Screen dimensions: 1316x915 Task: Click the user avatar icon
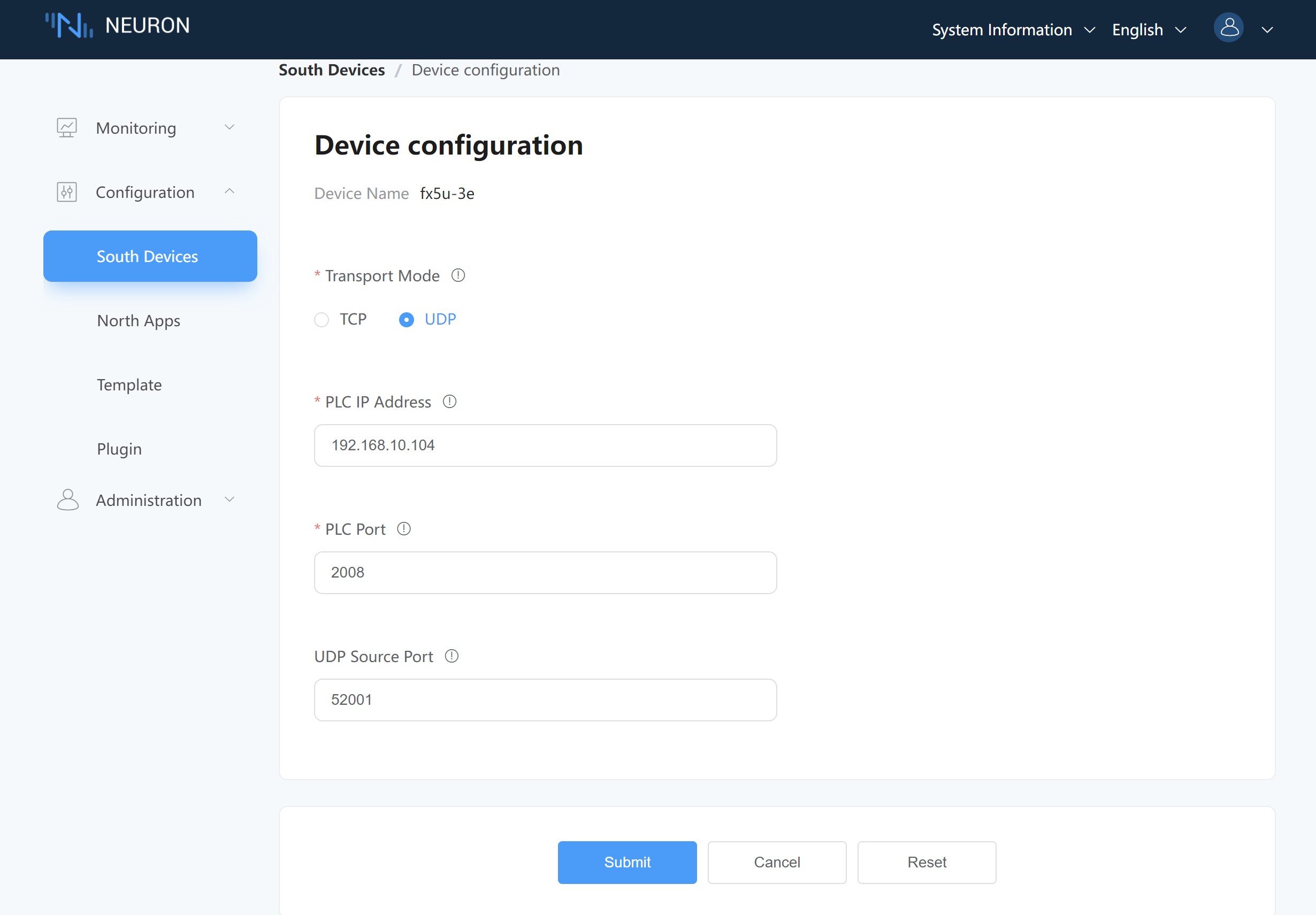[x=1228, y=27]
